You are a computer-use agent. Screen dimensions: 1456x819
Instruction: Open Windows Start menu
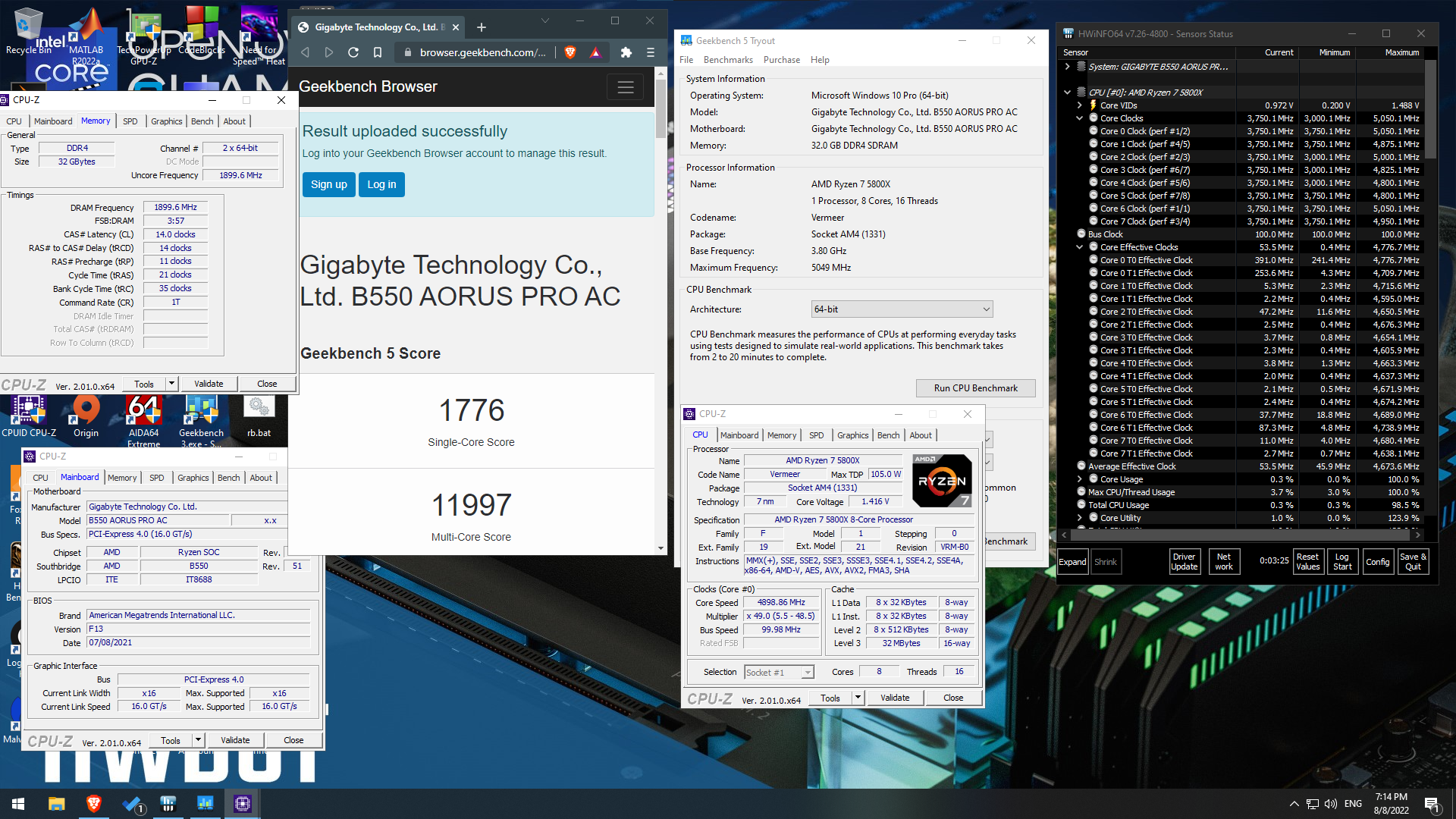pyautogui.click(x=18, y=804)
